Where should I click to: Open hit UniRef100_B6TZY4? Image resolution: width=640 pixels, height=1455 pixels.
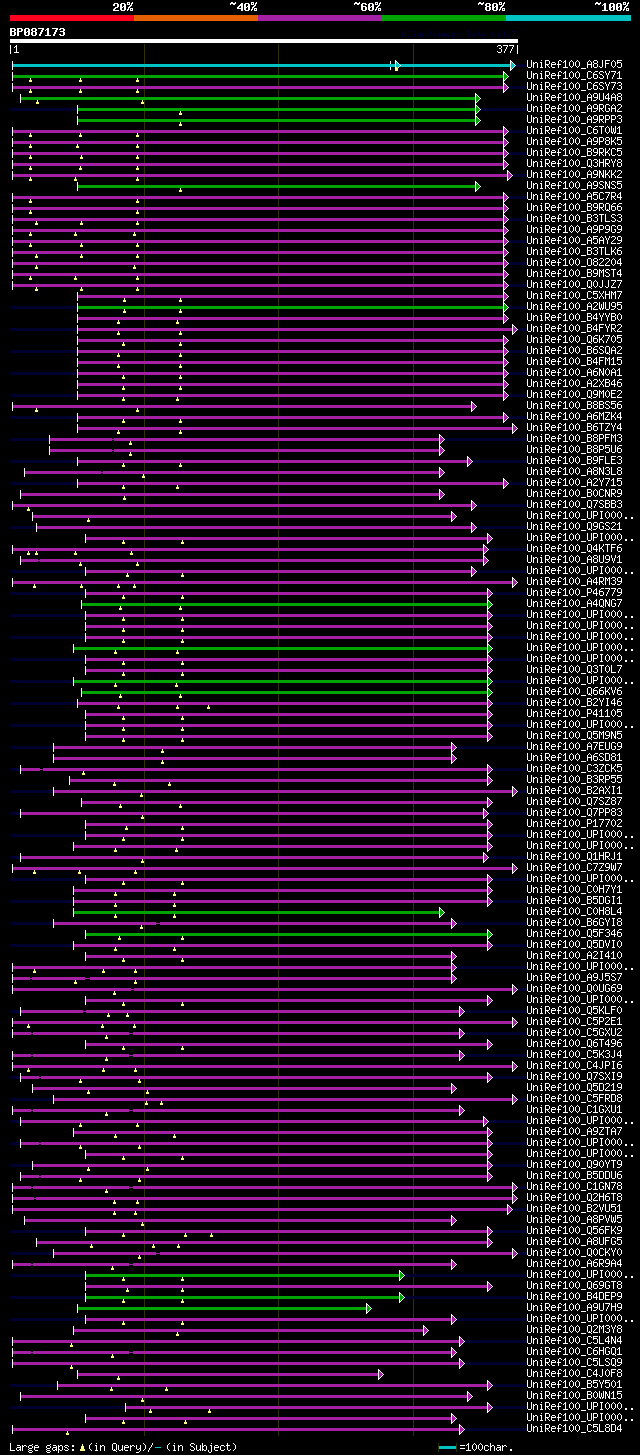coord(574,428)
